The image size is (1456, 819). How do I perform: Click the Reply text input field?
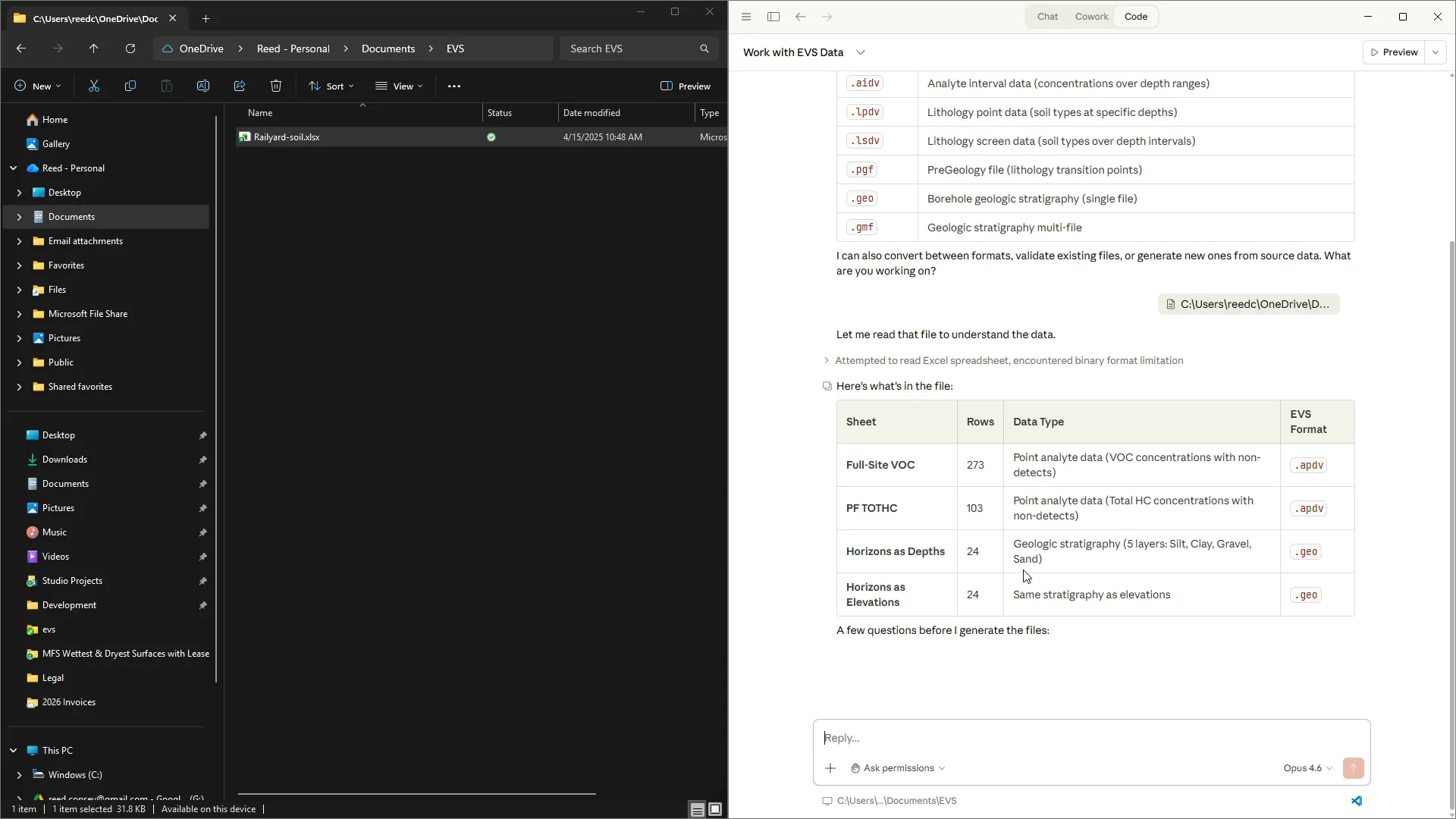coord(1091,738)
